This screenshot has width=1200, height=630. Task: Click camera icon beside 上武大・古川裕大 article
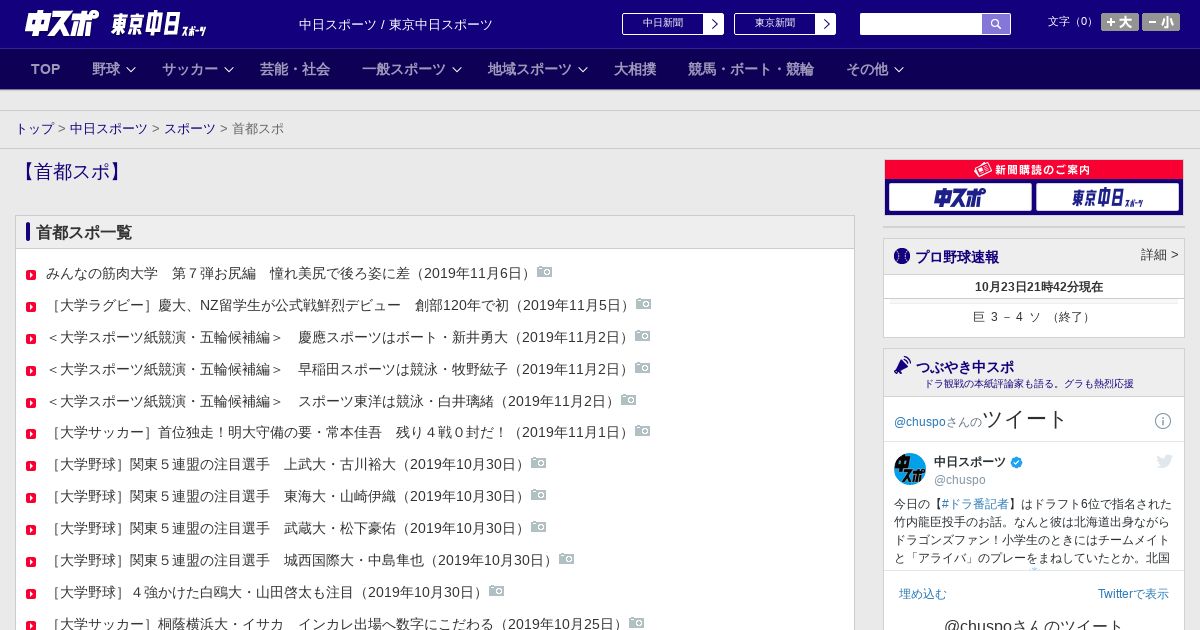(539, 463)
